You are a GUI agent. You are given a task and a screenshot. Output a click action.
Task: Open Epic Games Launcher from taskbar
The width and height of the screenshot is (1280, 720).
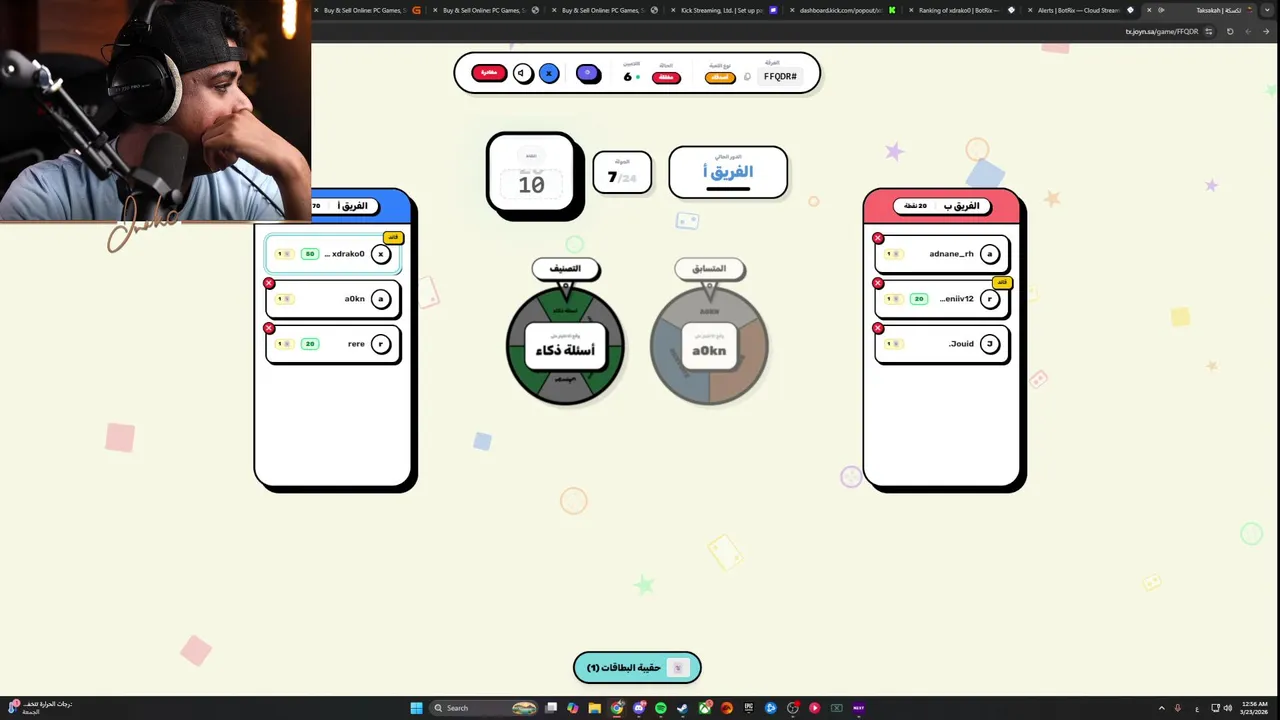(x=749, y=708)
